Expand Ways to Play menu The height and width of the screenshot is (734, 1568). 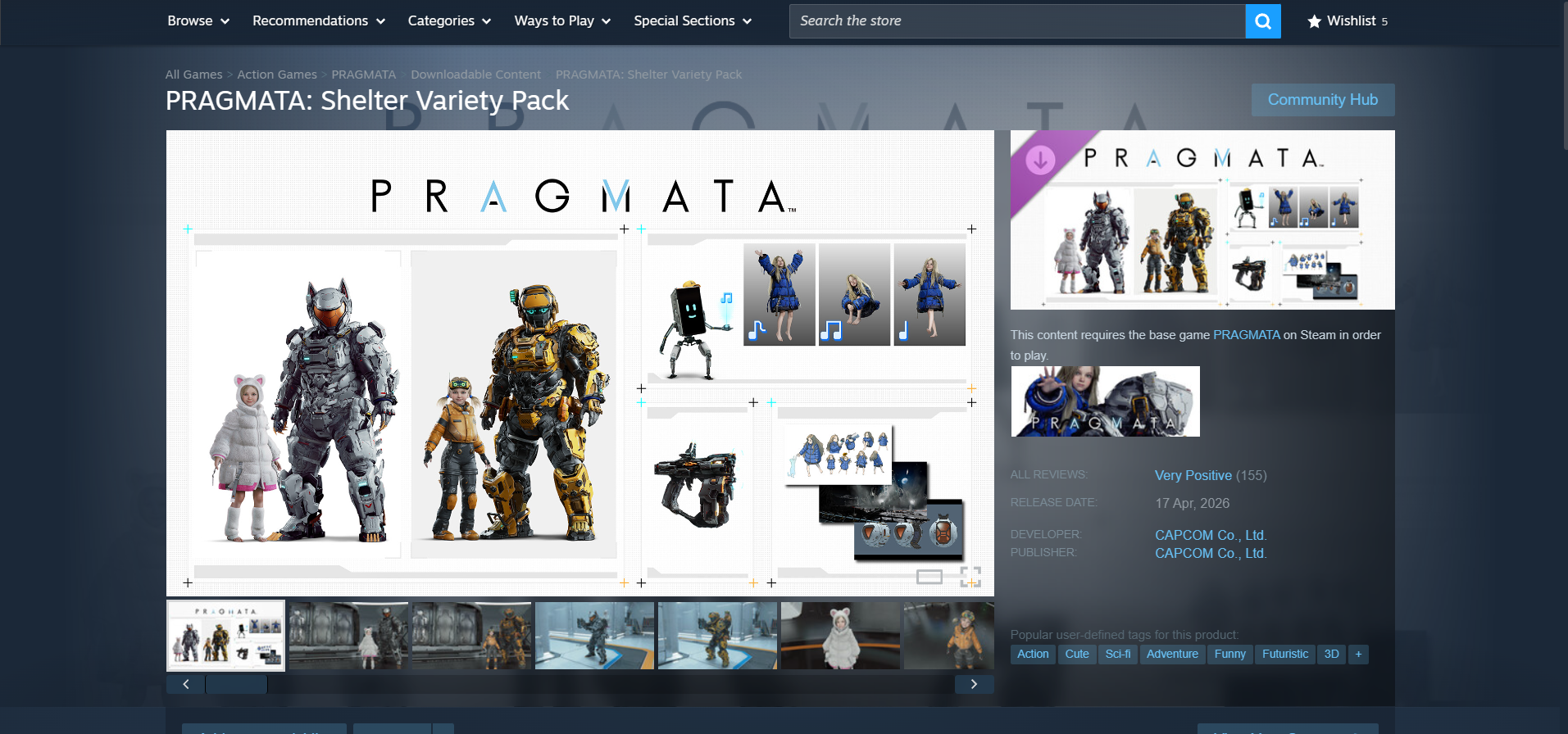(x=562, y=21)
